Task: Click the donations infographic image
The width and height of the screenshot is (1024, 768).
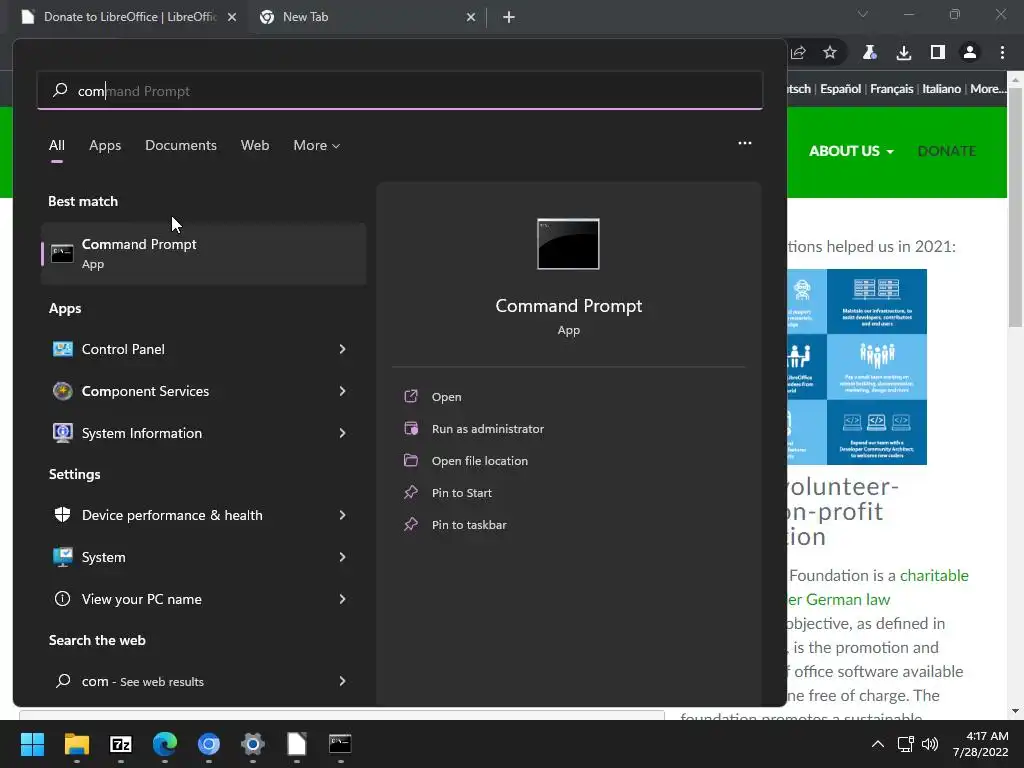Action: point(857,367)
